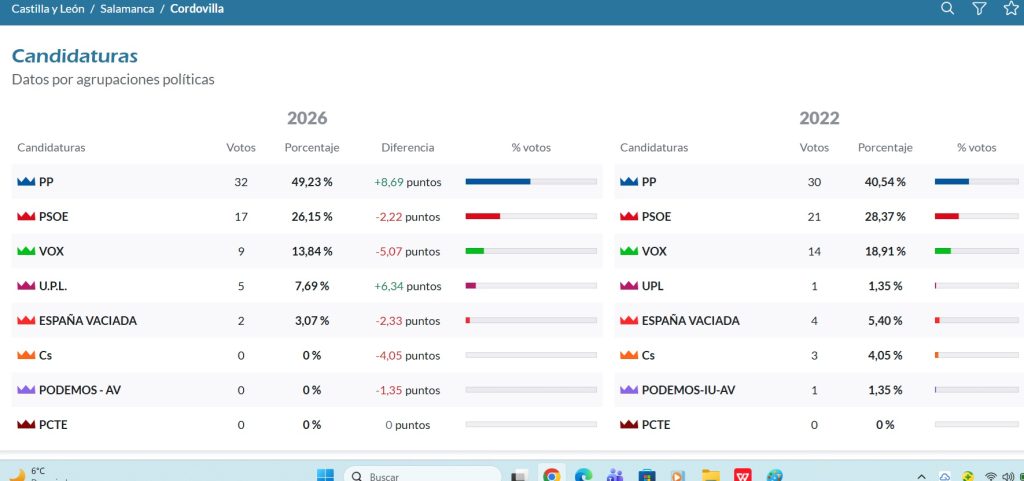Open the search magnifier icon in header

point(947,8)
